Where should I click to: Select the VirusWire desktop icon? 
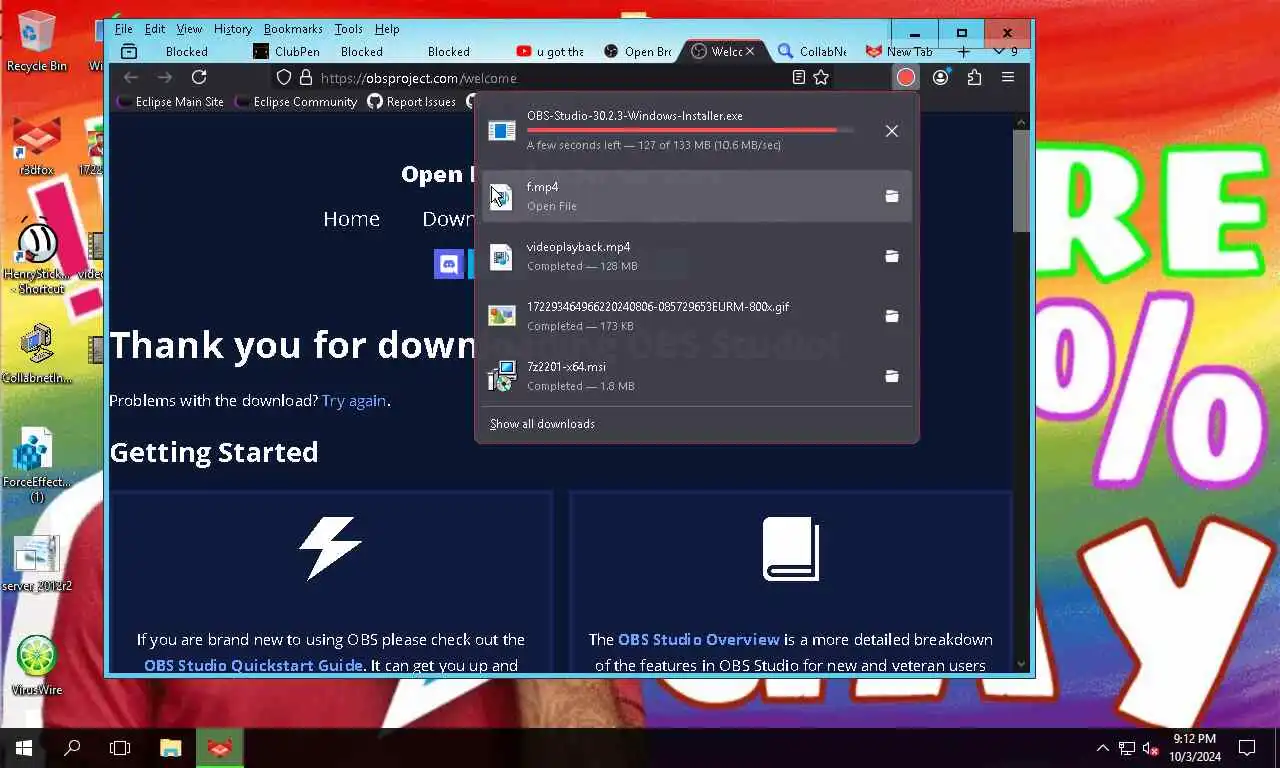[37, 665]
